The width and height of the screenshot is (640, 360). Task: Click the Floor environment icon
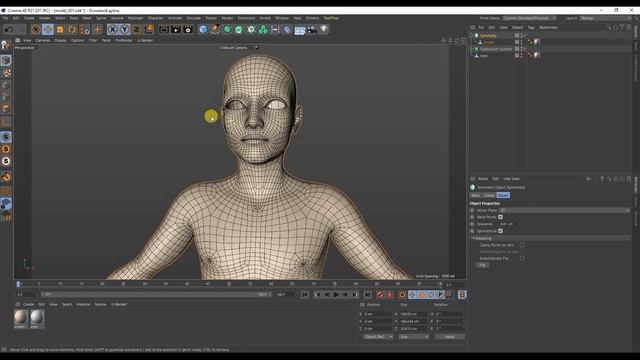[x=300, y=30]
